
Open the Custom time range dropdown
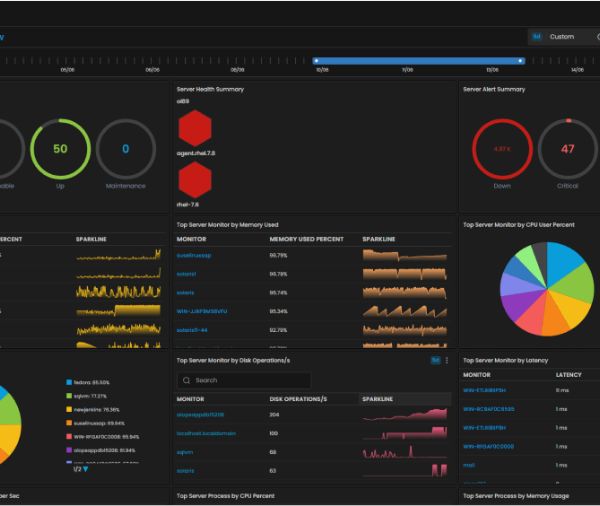[566, 37]
